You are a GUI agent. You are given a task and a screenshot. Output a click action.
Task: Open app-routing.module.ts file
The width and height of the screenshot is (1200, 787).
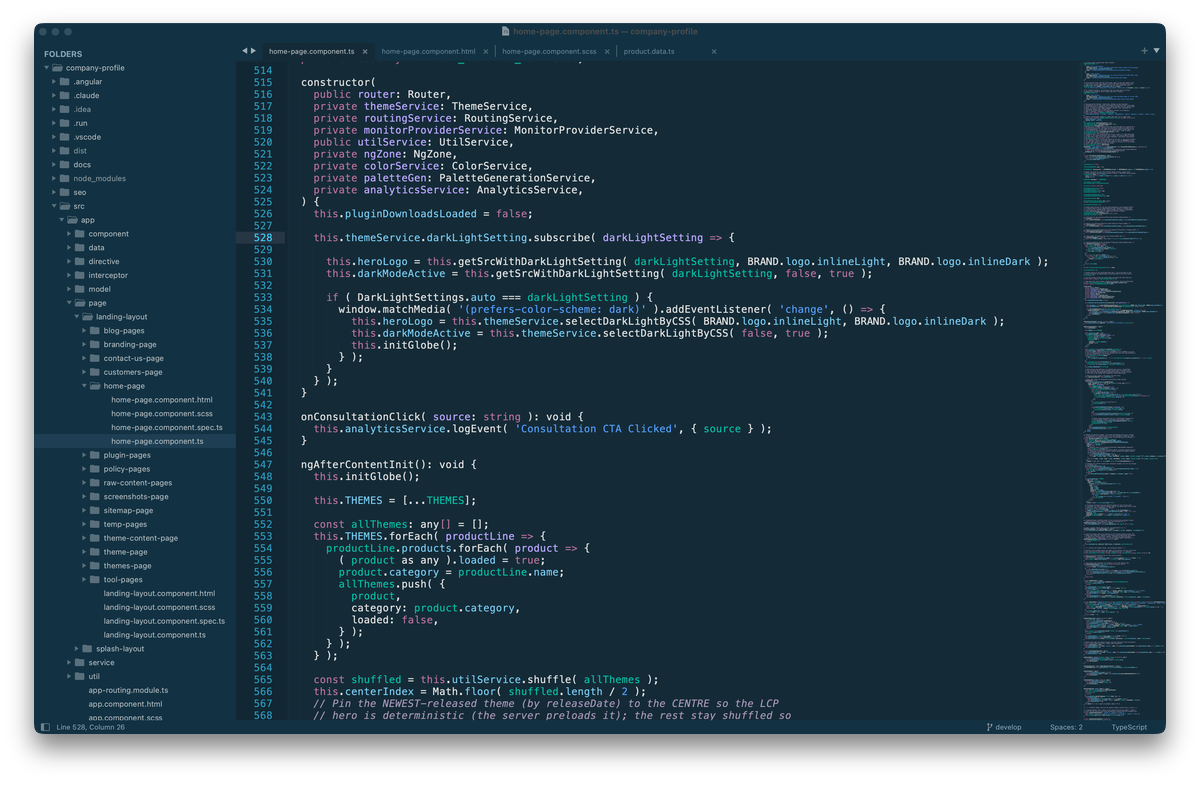coord(128,690)
